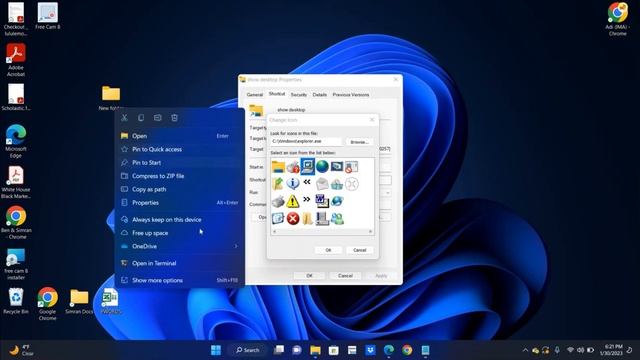This screenshot has width=640, height=360.
Task: Show hidden tray icons chevron
Action: [525, 350]
